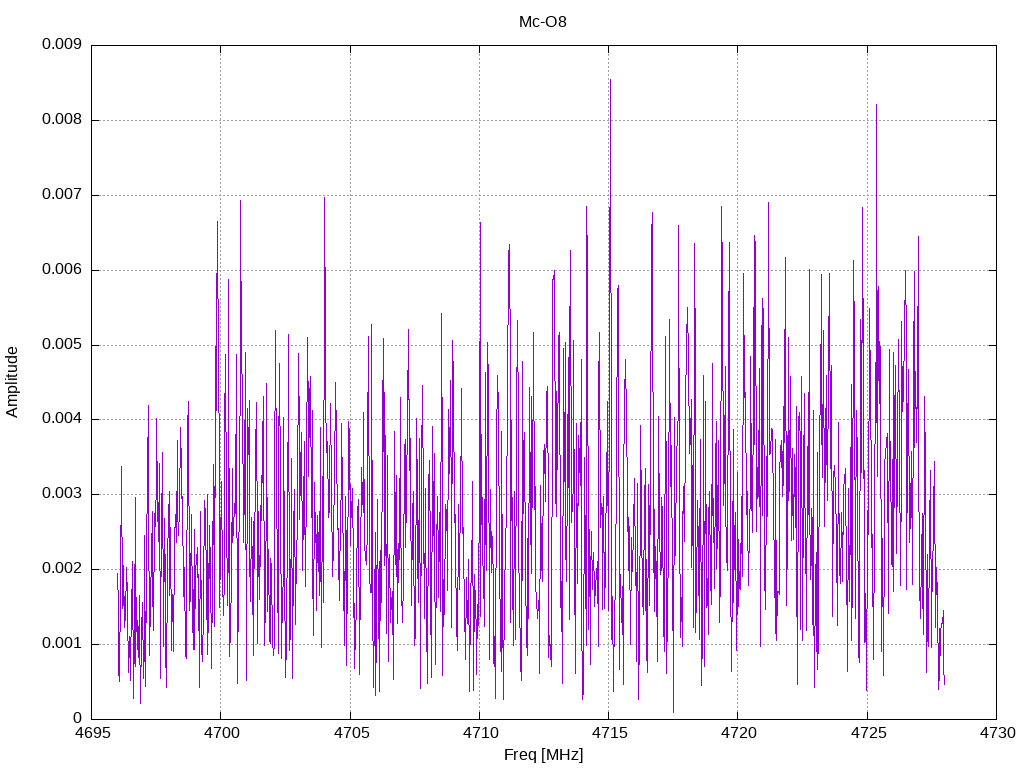1024x768 pixels.
Task: Click the 4720 x-axis tick label
Action: [739, 733]
